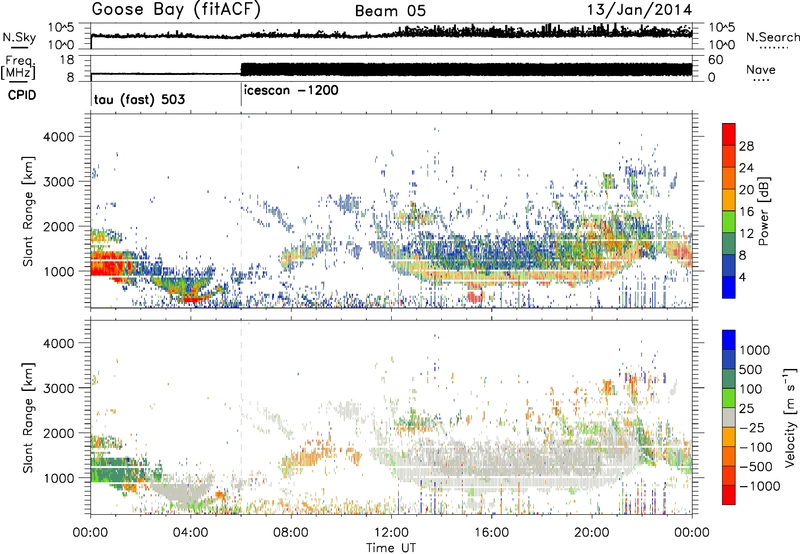The image size is (800, 554).
Task: Click Slant Range label of power panel
Action: tap(28, 211)
